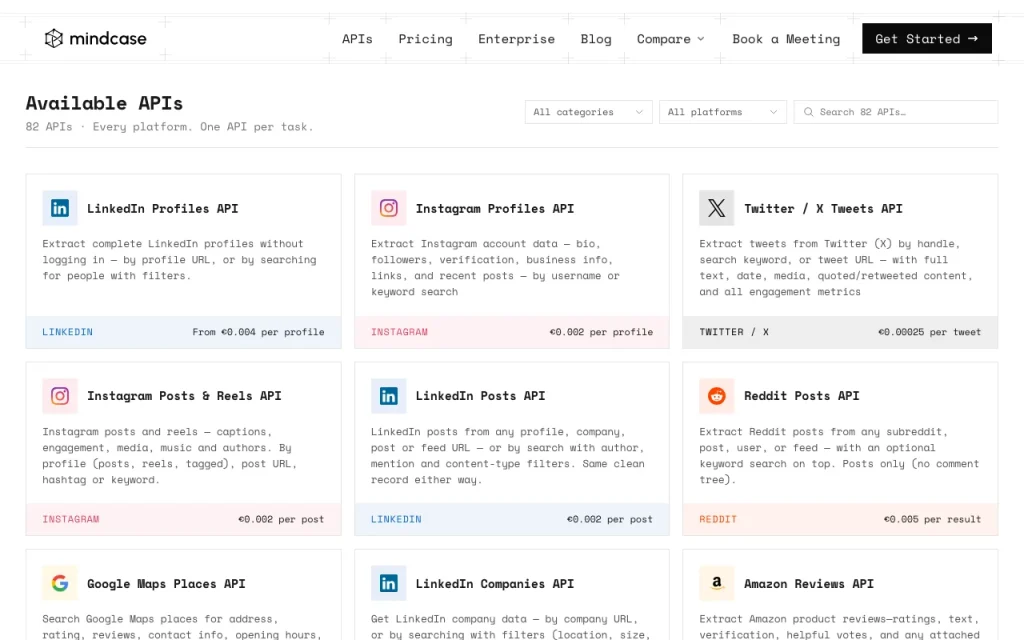This screenshot has width=1024, height=640.
Task: Open the Enterprise menu item
Action: 516,39
